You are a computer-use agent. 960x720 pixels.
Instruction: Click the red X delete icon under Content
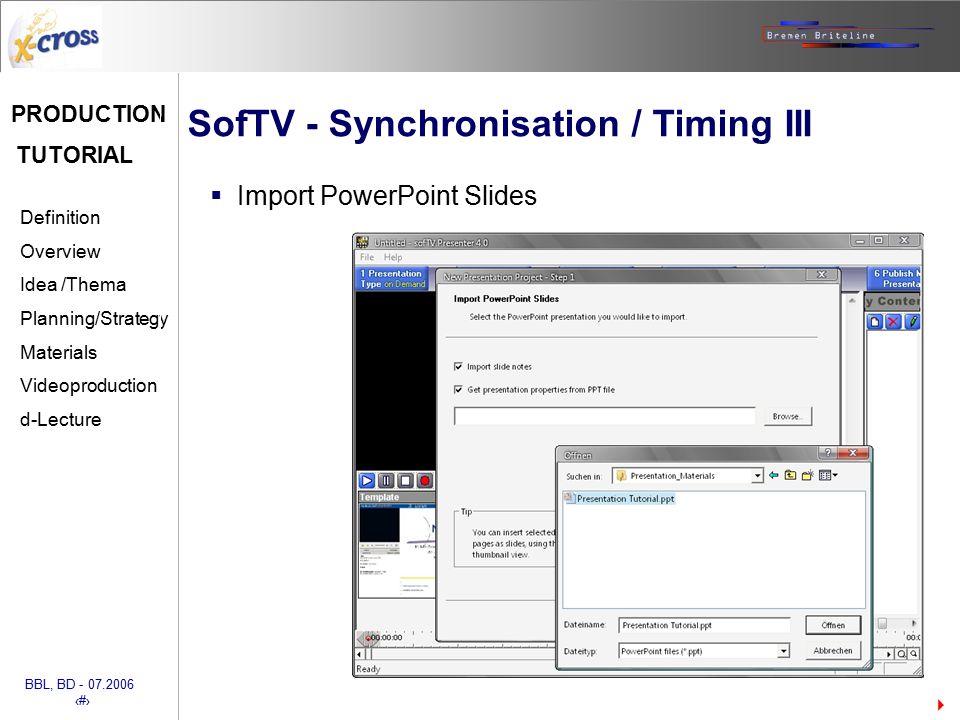click(893, 321)
